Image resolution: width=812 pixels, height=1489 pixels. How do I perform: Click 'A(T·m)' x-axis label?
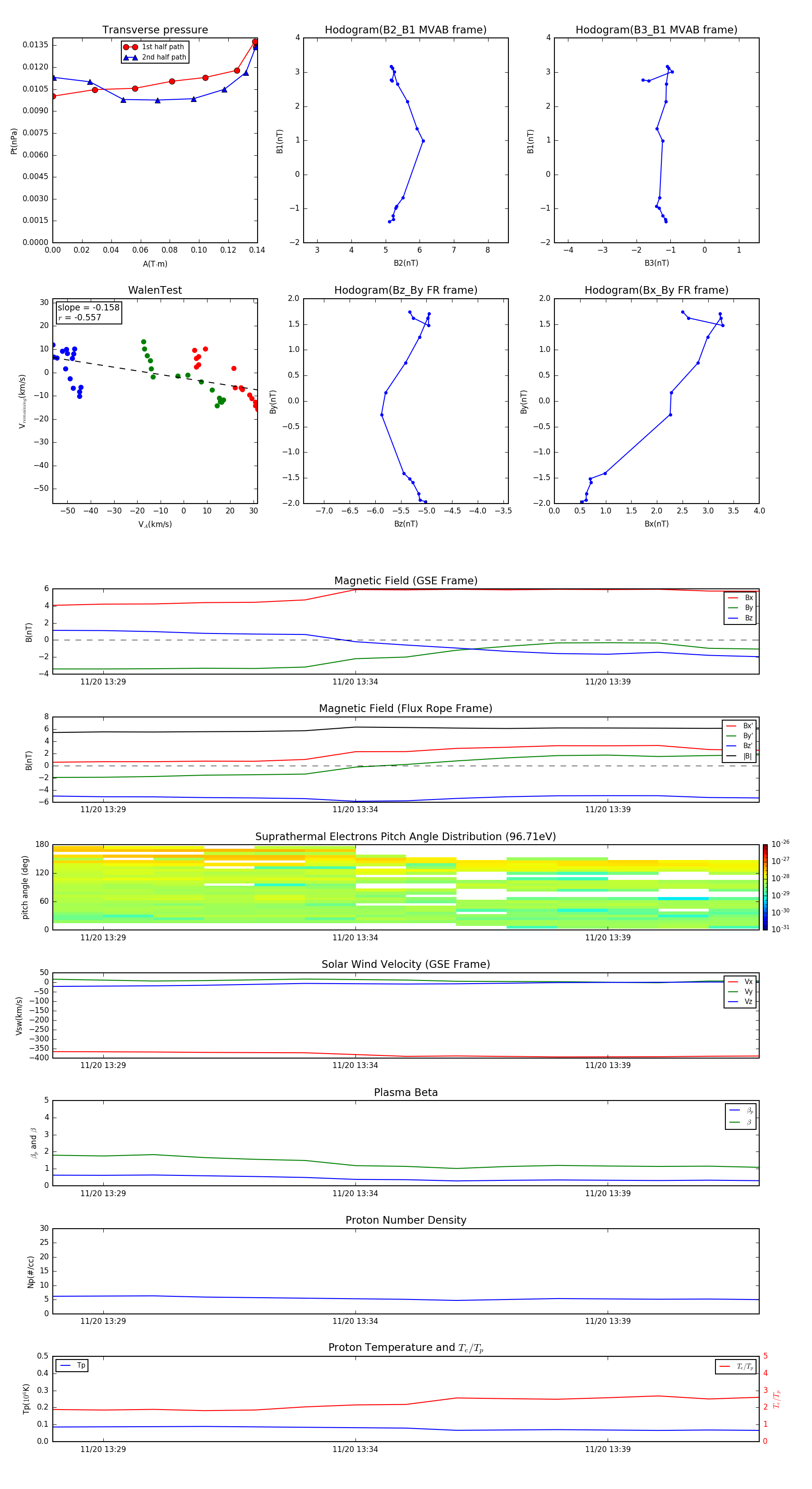pos(155,264)
